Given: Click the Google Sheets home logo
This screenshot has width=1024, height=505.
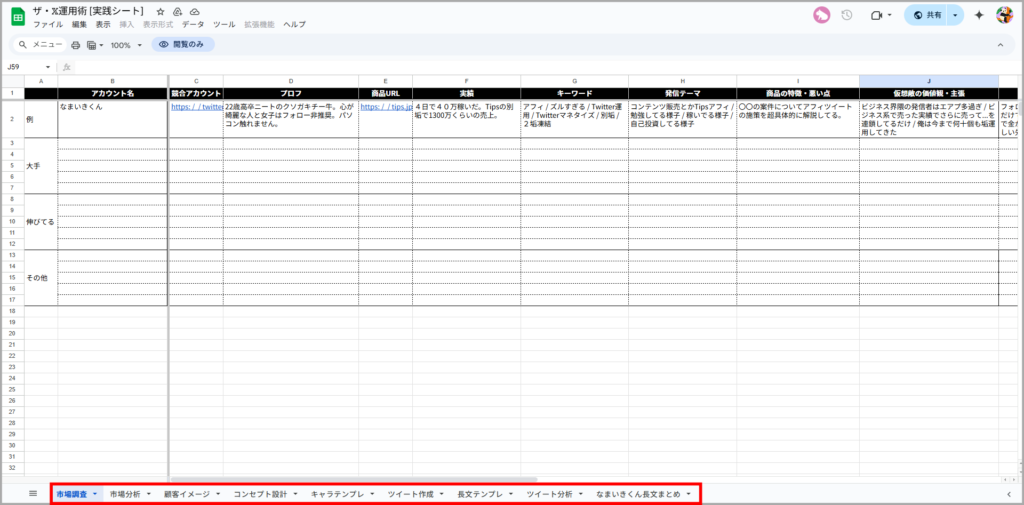Looking at the screenshot, I should click(x=18, y=15).
